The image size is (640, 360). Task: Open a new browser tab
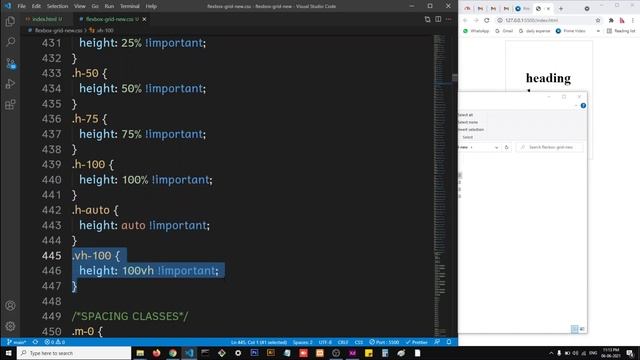[x=561, y=9]
